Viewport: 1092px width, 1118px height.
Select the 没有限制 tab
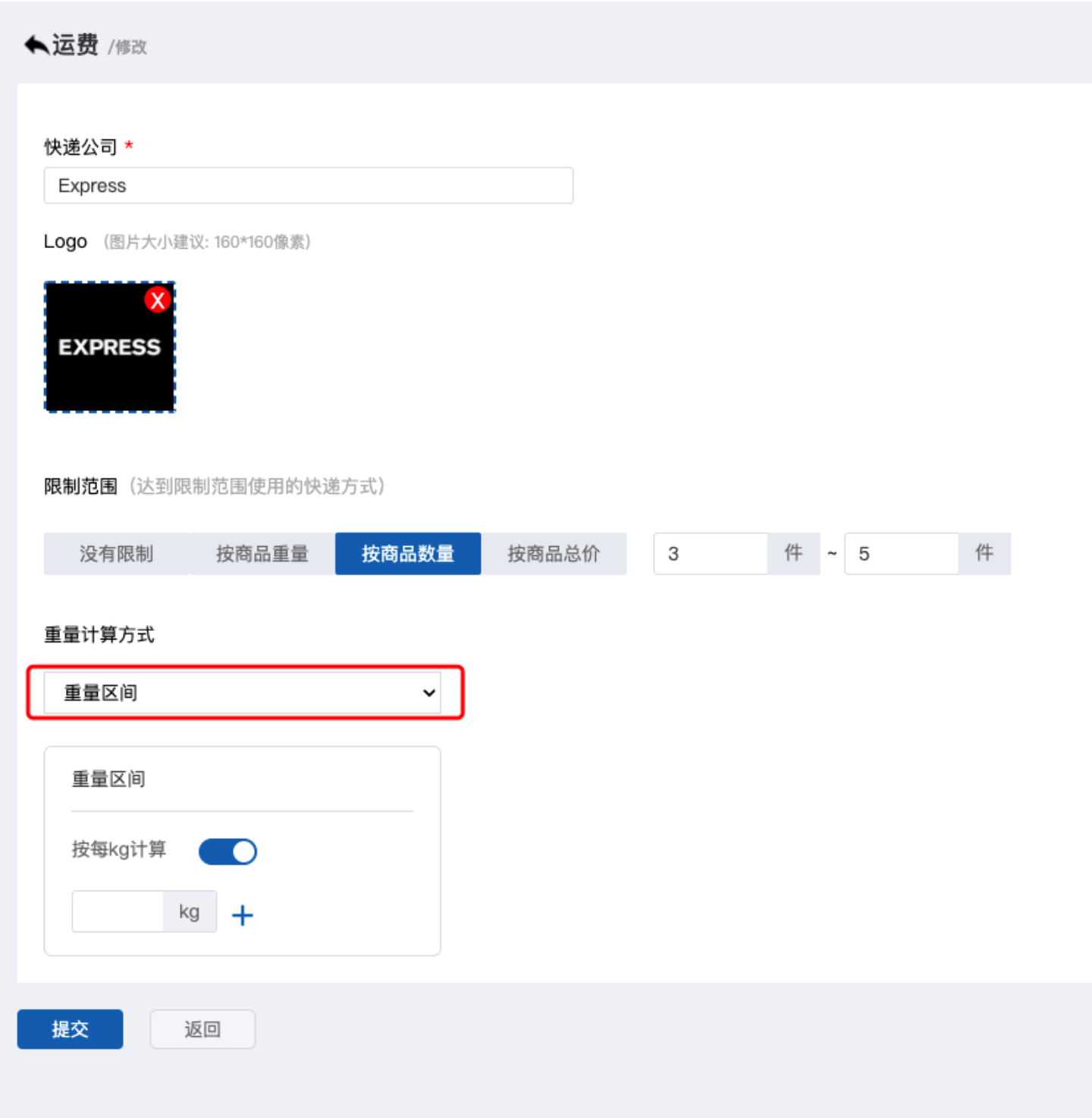tap(116, 554)
